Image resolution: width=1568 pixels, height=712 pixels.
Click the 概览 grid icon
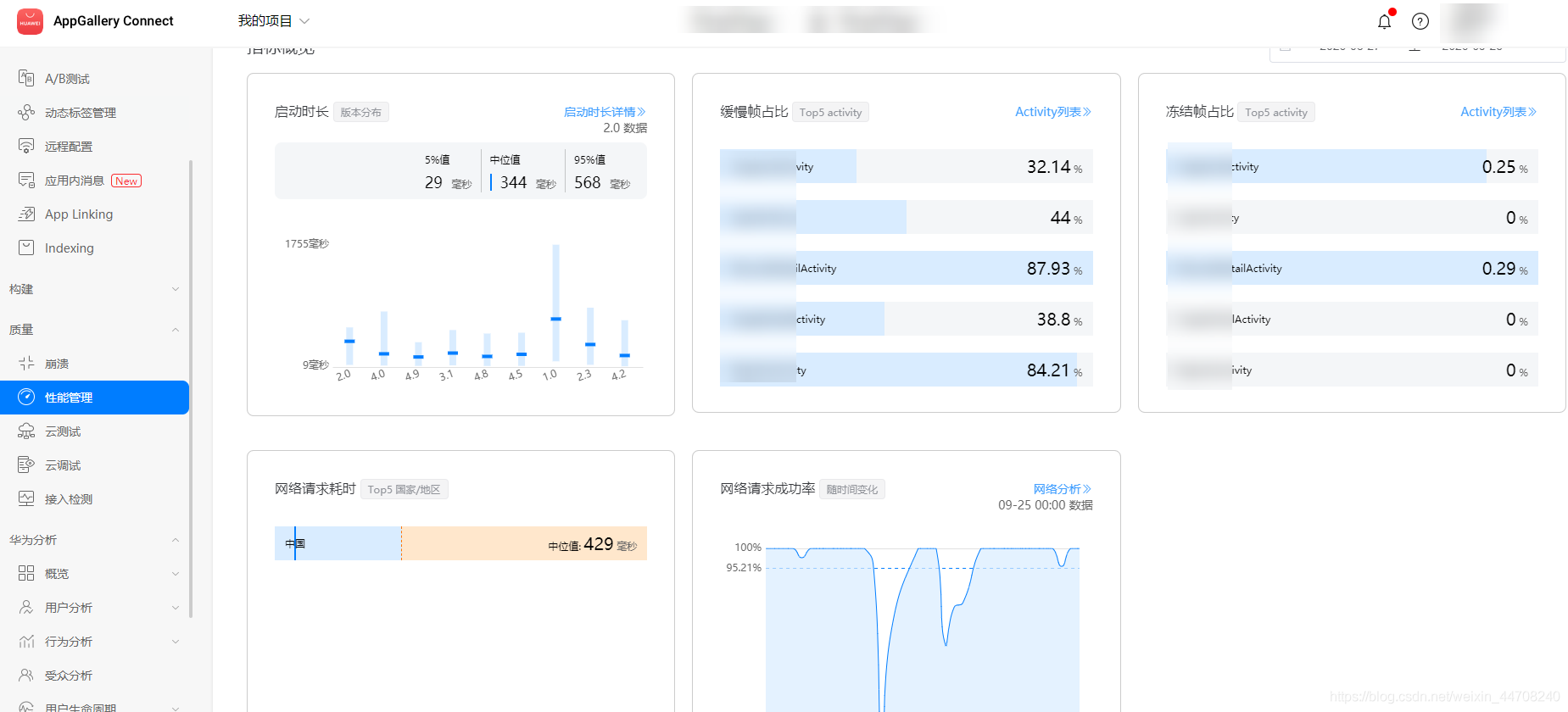point(26,573)
